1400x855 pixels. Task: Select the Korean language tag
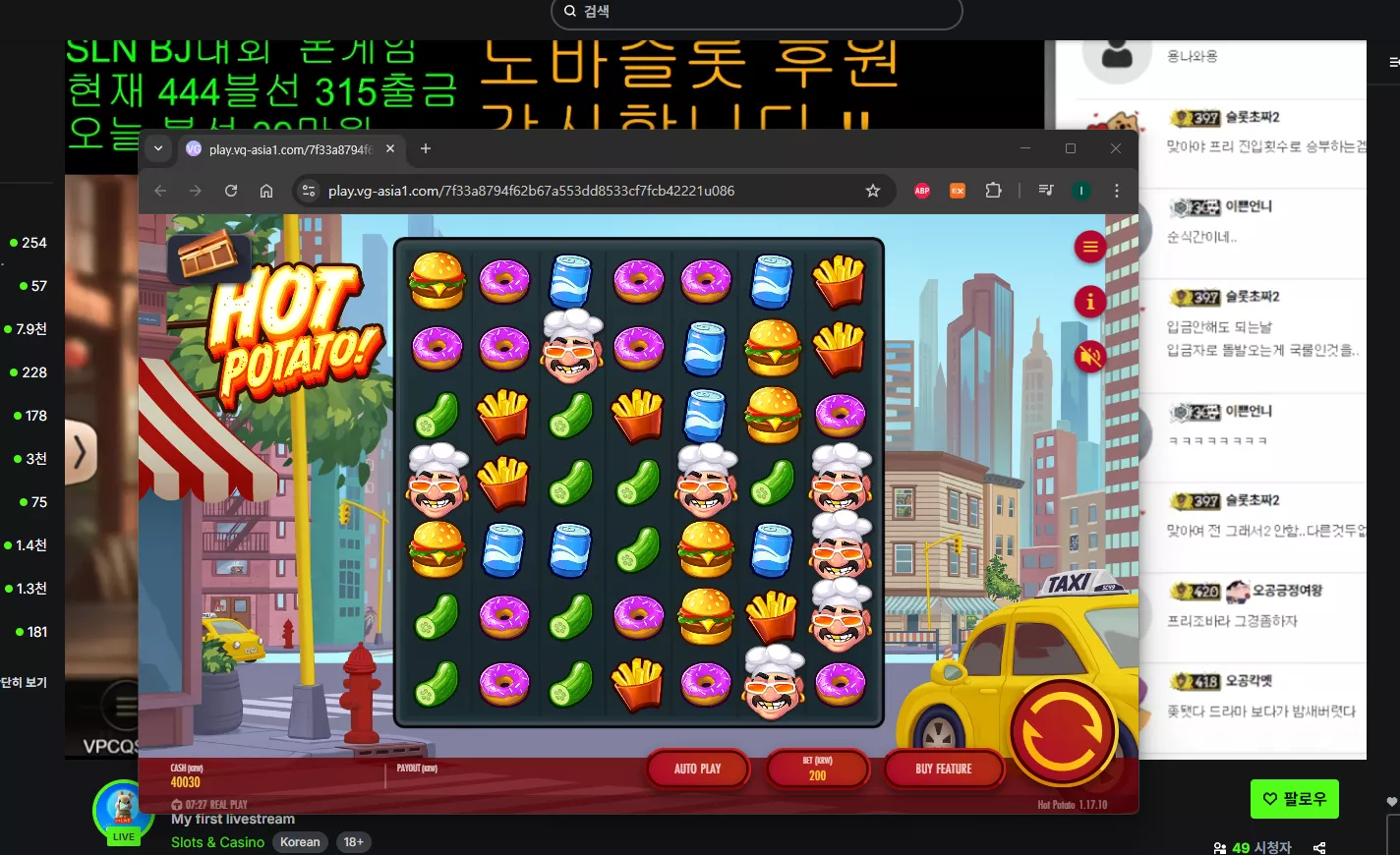[300, 842]
